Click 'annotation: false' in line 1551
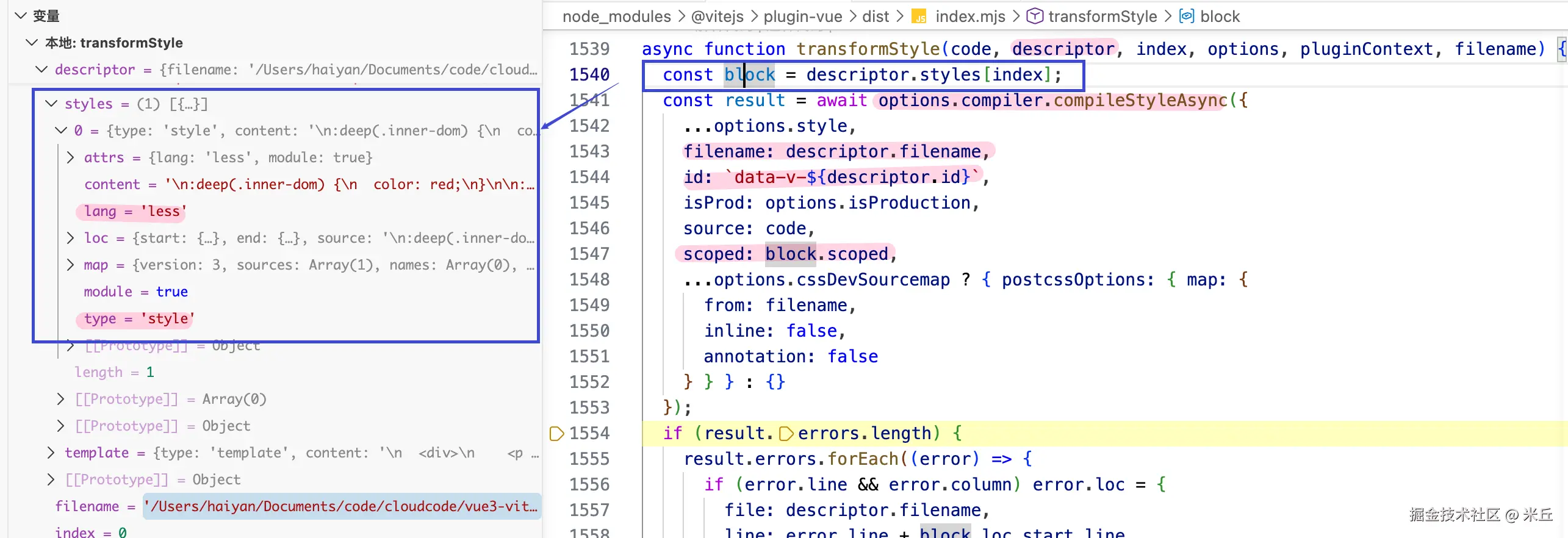Image resolution: width=1568 pixels, height=538 pixels. pos(791,356)
